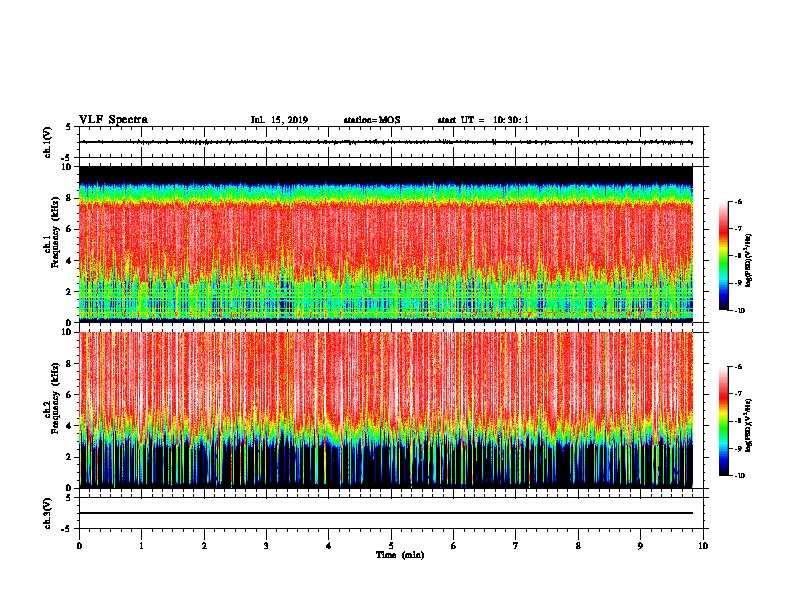Viewport: 792px width, 612px height.
Task: Click ch.1 spectrogram frequency tick '4'
Action: pos(70,261)
